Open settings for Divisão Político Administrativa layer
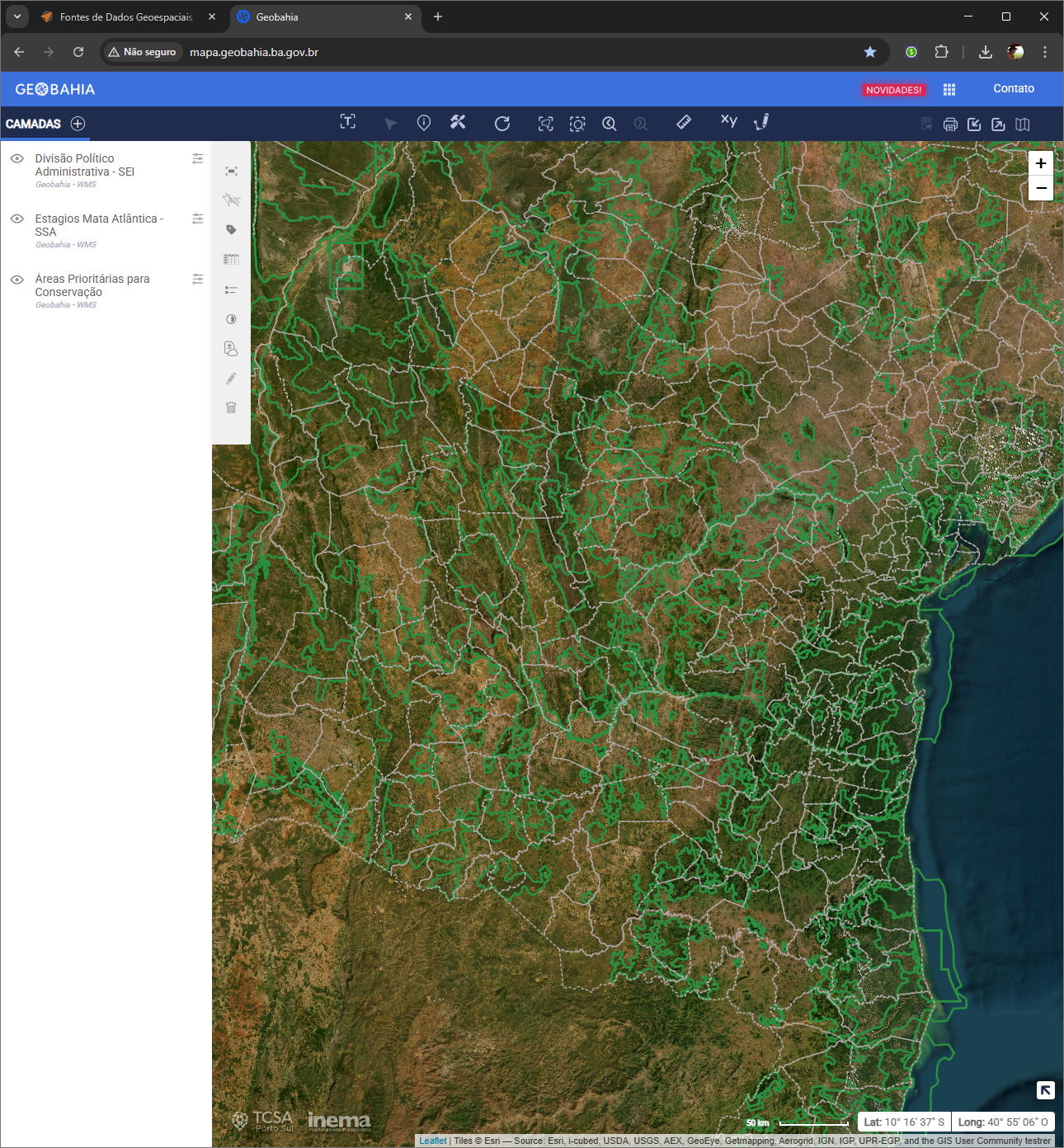 198,158
